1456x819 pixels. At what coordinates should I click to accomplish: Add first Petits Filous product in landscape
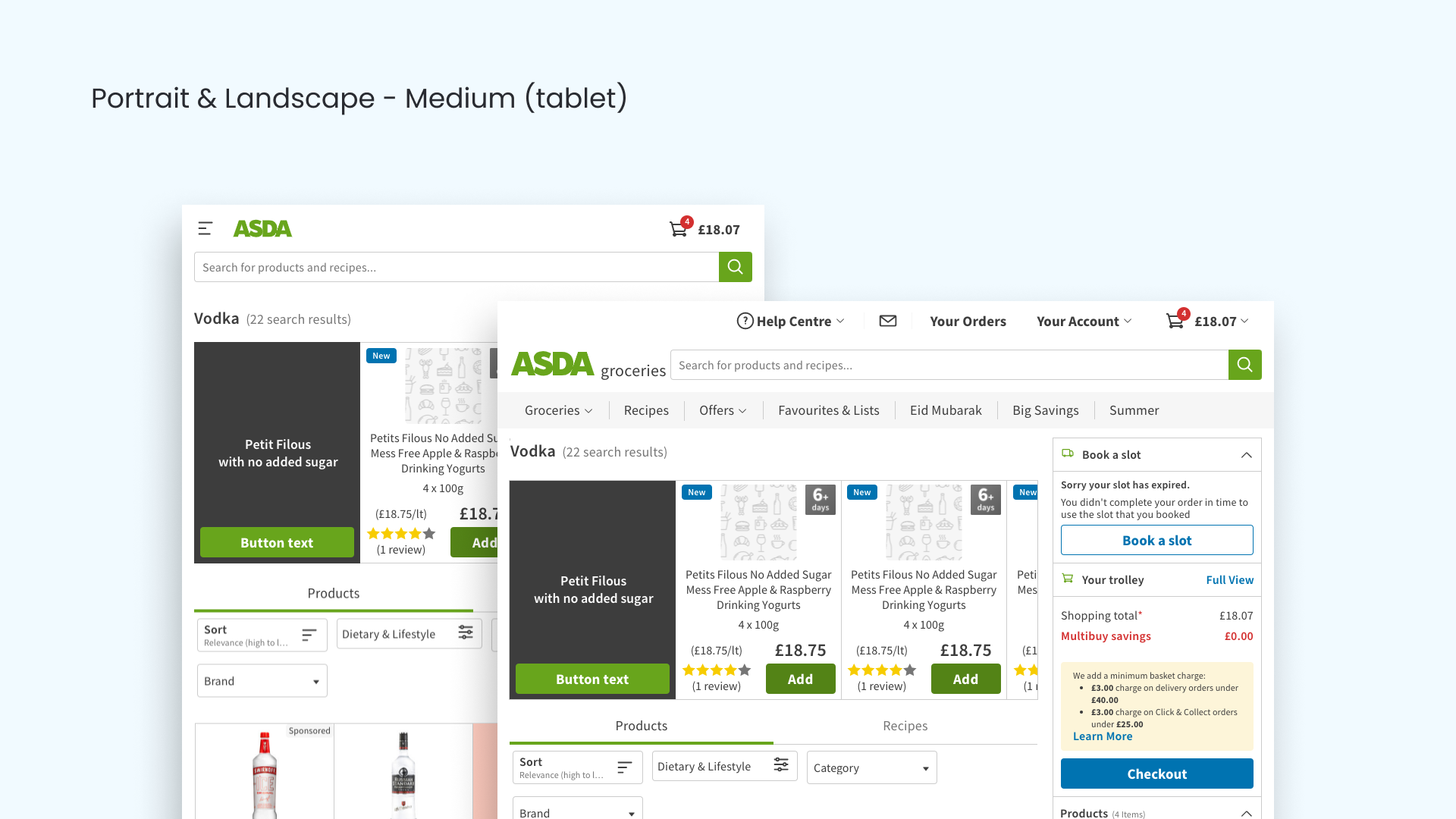tap(800, 679)
